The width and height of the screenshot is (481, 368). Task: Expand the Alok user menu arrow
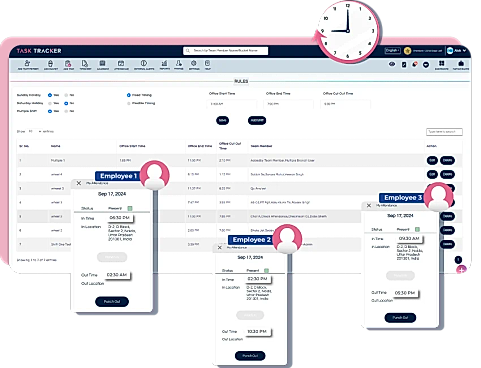[464, 51]
